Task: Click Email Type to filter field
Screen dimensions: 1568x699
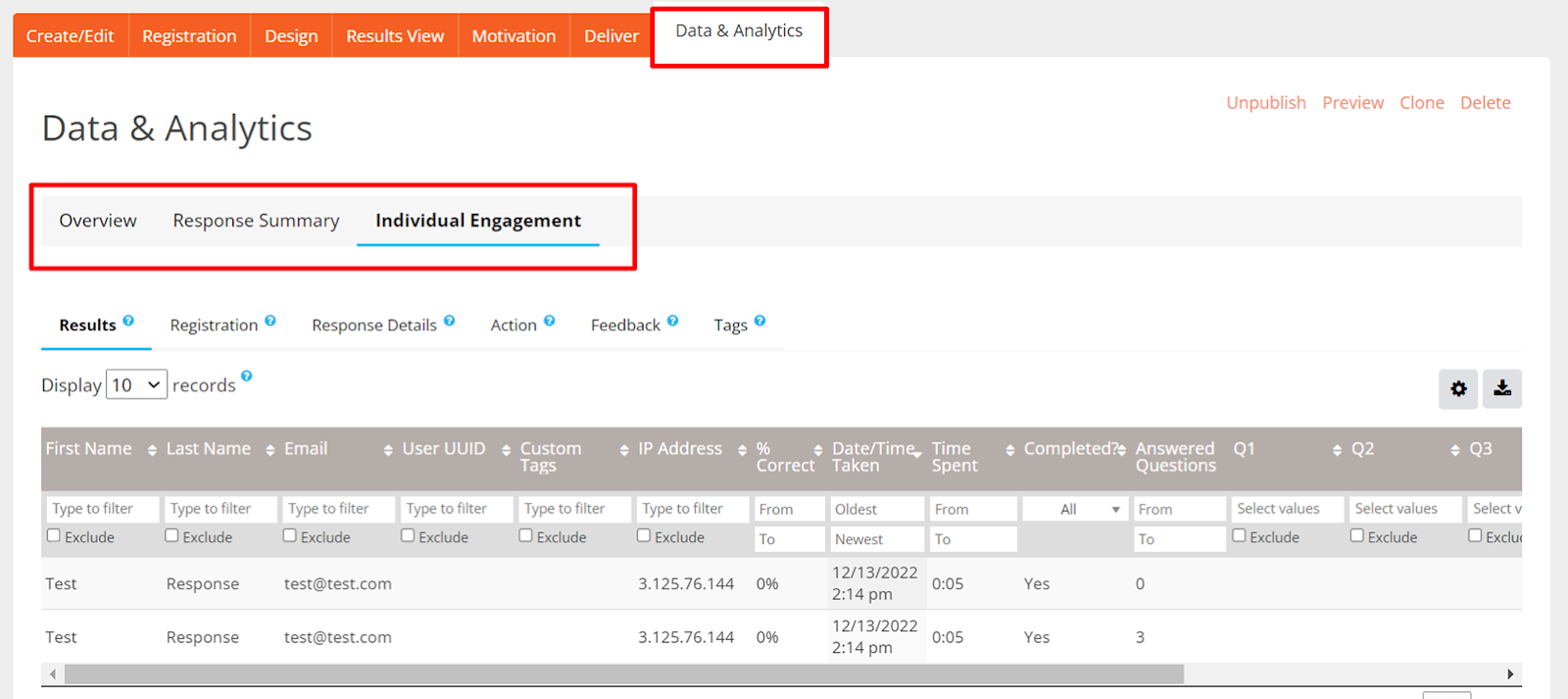Action: tap(338, 509)
